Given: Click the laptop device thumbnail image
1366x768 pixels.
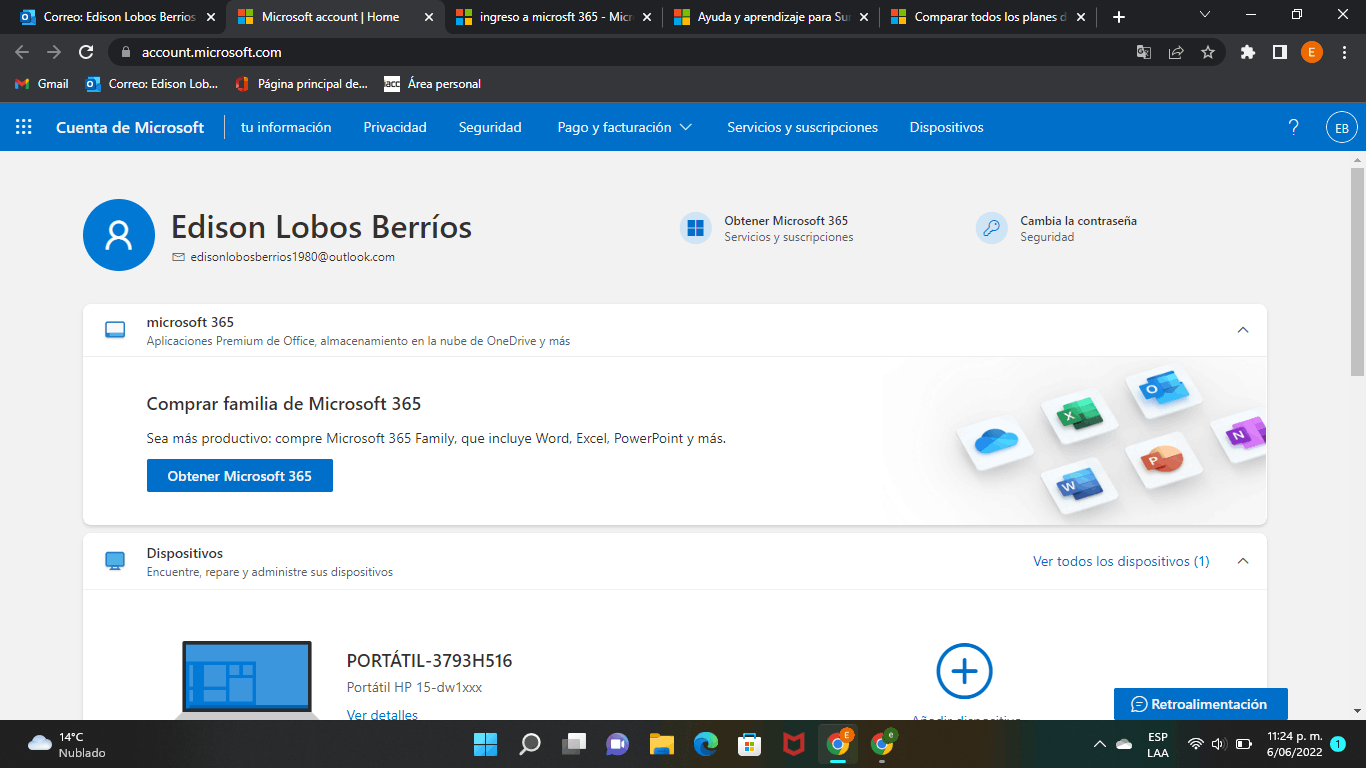Looking at the screenshot, I should (247, 680).
